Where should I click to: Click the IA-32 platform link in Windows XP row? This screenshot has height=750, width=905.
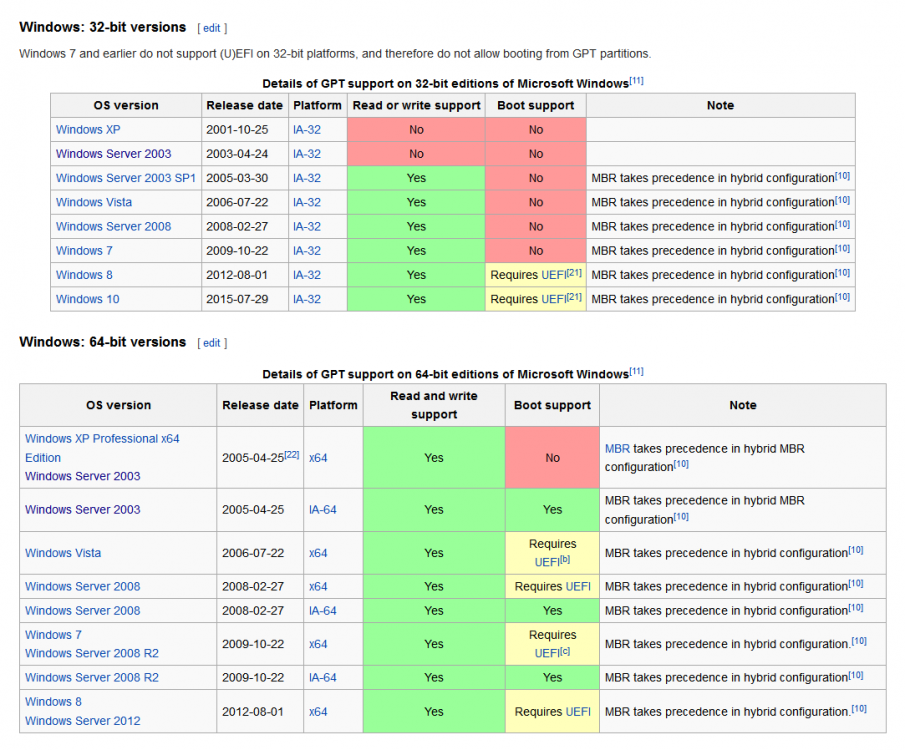point(307,130)
